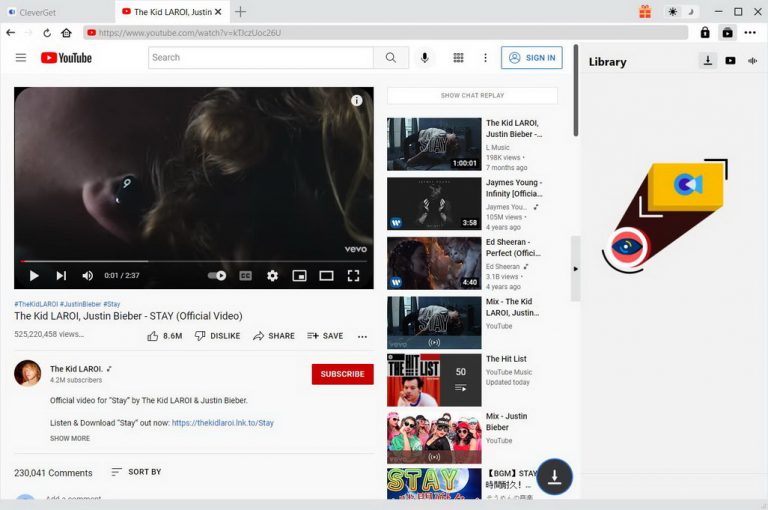The width and height of the screenshot is (768, 510).
Task: Open the three-dot menu right of address bar
Action: 750,33
